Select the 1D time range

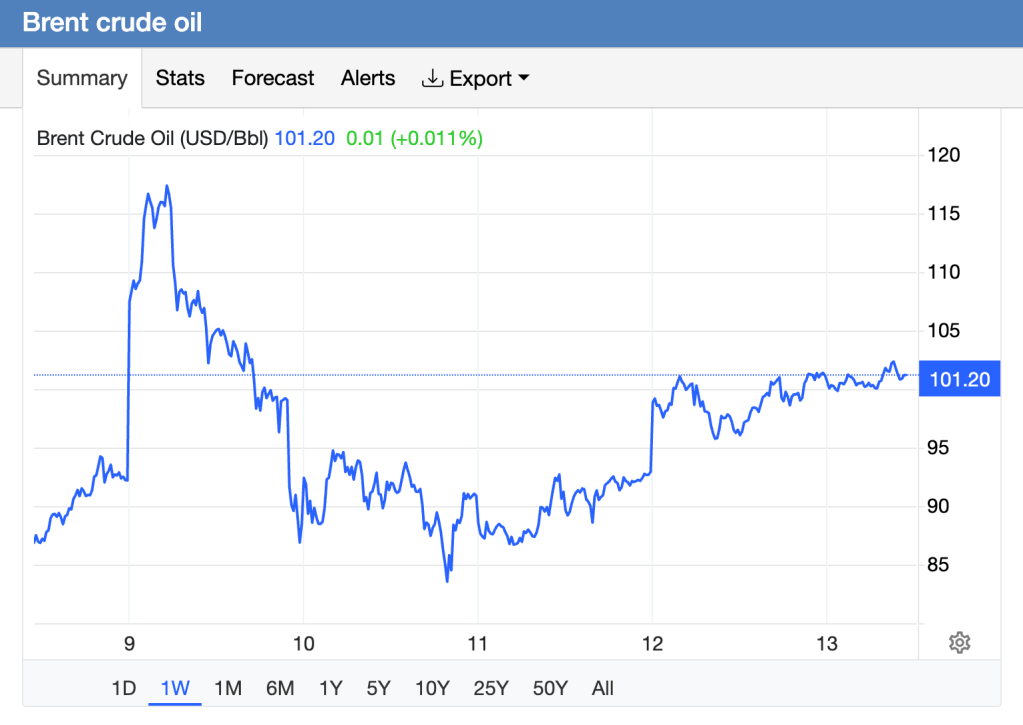point(123,688)
